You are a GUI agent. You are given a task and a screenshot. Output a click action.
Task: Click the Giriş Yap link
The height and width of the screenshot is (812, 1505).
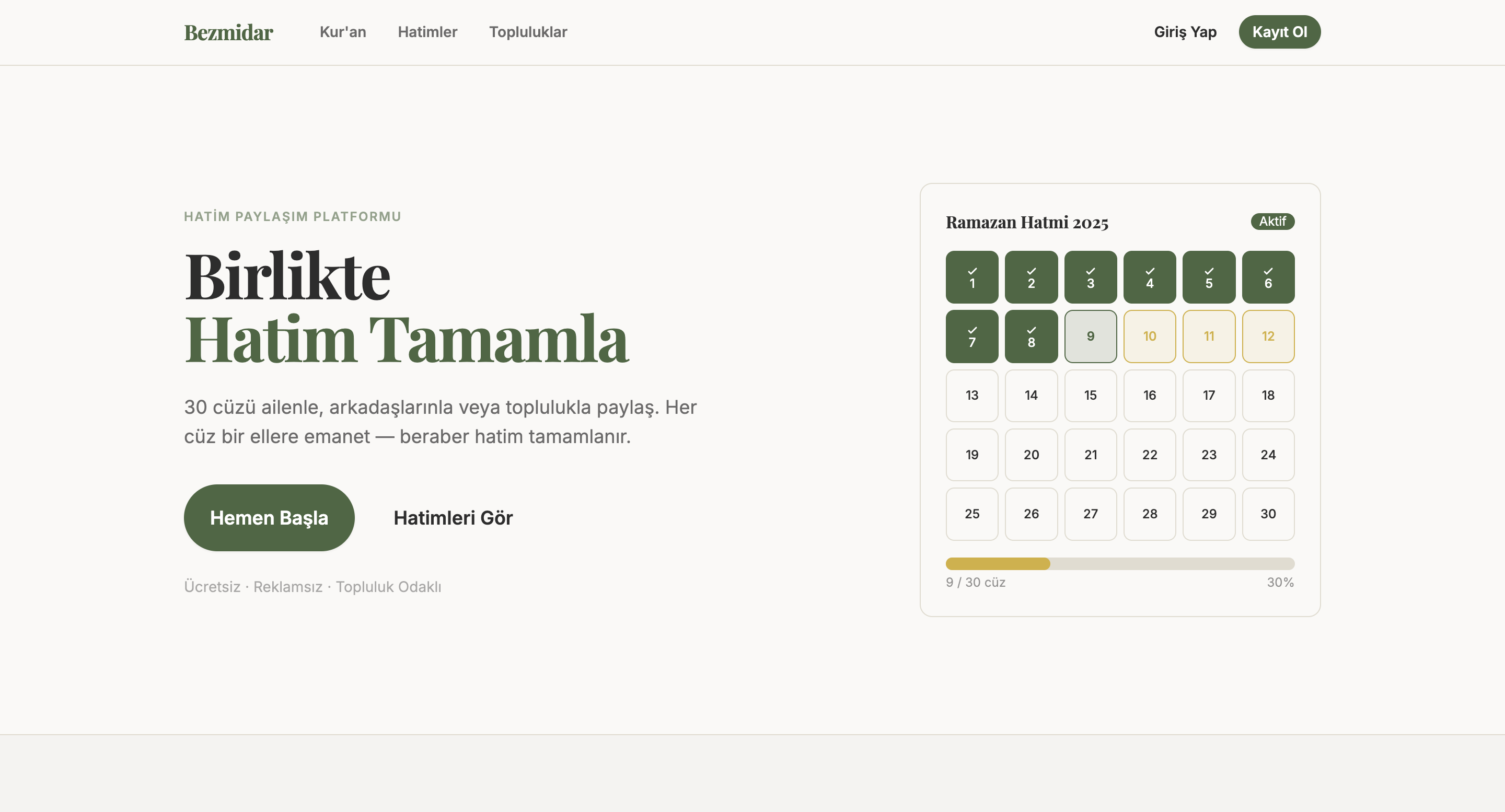pyautogui.click(x=1185, y=32)
